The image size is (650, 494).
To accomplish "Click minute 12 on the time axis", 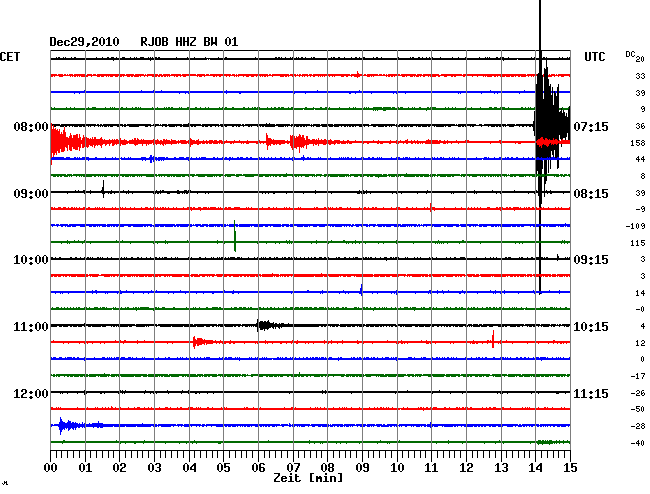I will (x=466, y=468).
